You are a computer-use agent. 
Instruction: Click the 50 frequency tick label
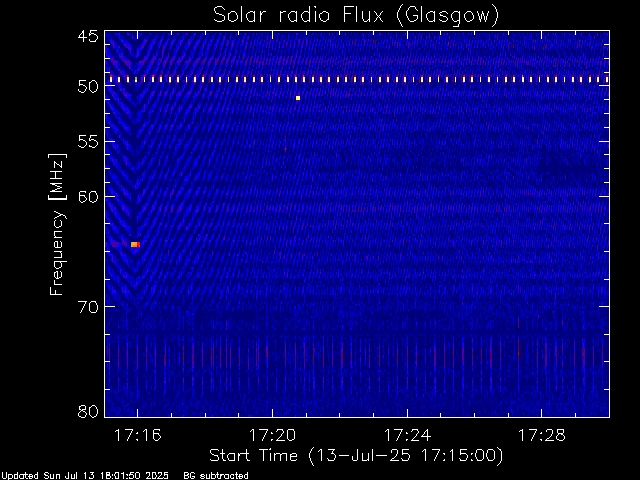[x=88, y=87]
